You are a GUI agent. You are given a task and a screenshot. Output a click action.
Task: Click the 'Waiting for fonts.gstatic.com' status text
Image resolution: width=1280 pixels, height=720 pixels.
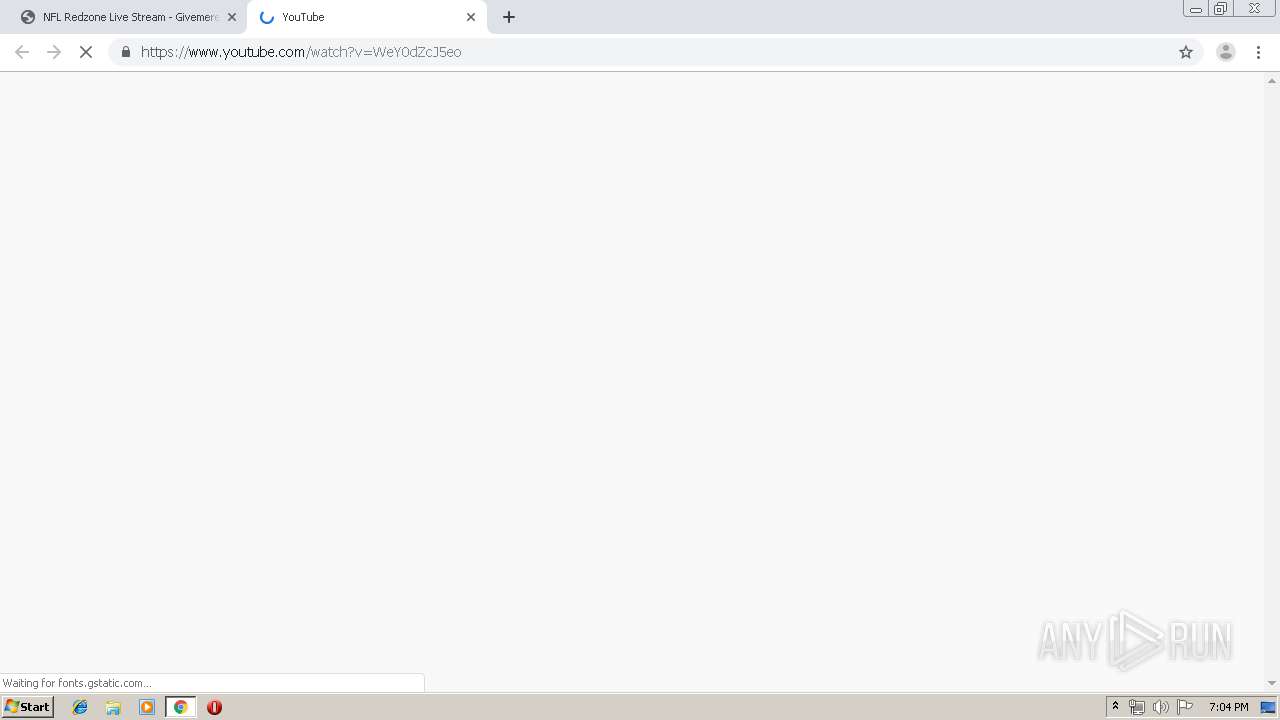point(77,683)
